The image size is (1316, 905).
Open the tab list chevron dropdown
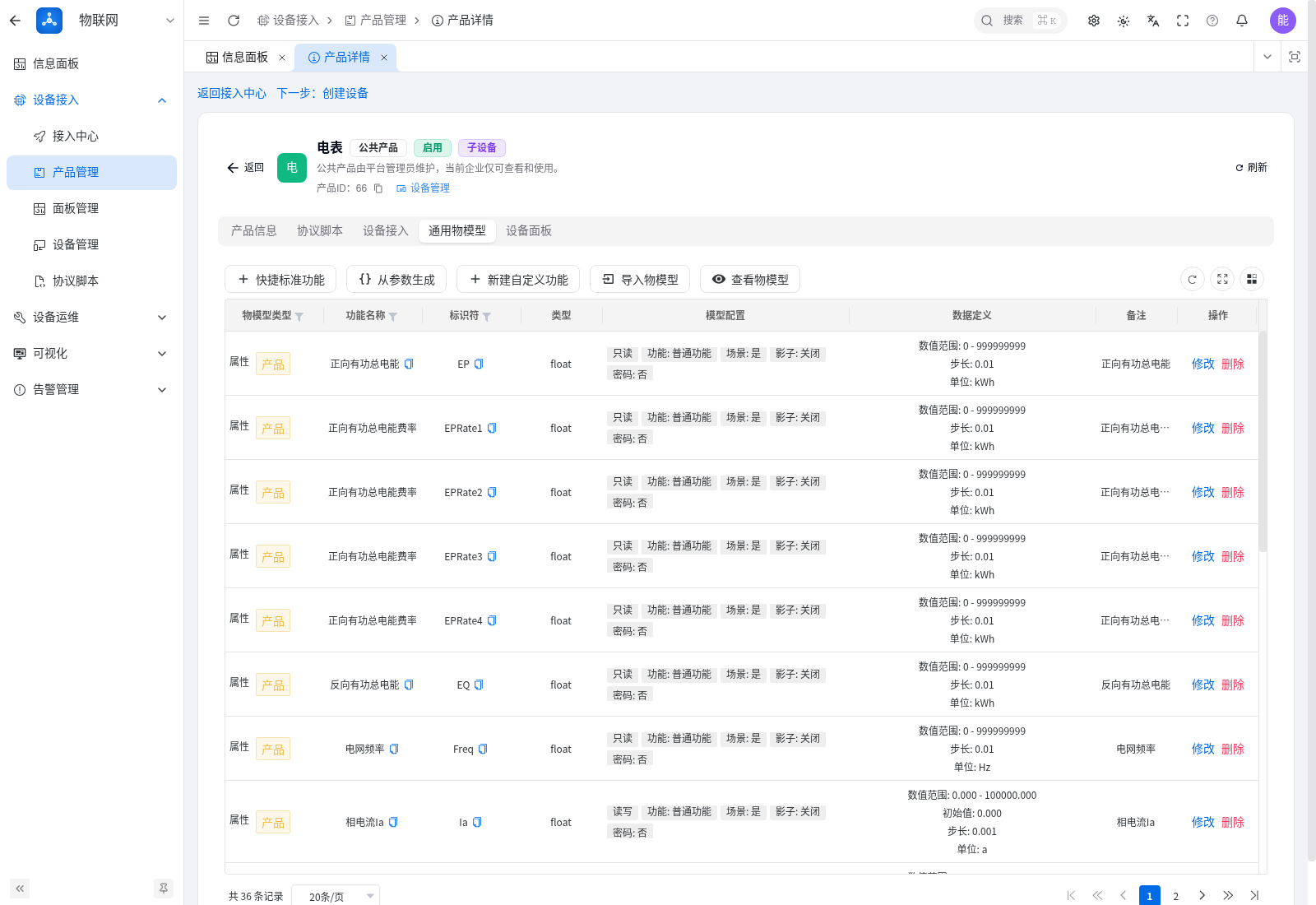tap(1267, 57)
